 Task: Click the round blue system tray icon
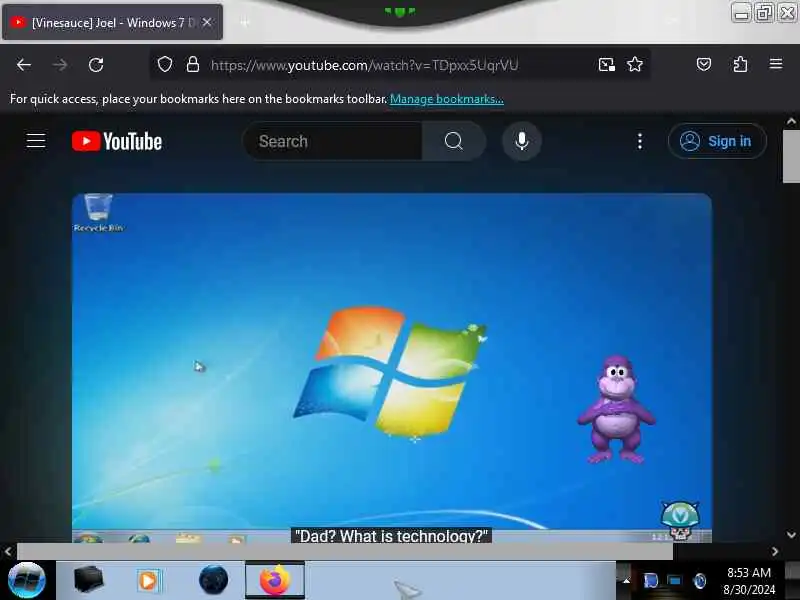[700, 581]
